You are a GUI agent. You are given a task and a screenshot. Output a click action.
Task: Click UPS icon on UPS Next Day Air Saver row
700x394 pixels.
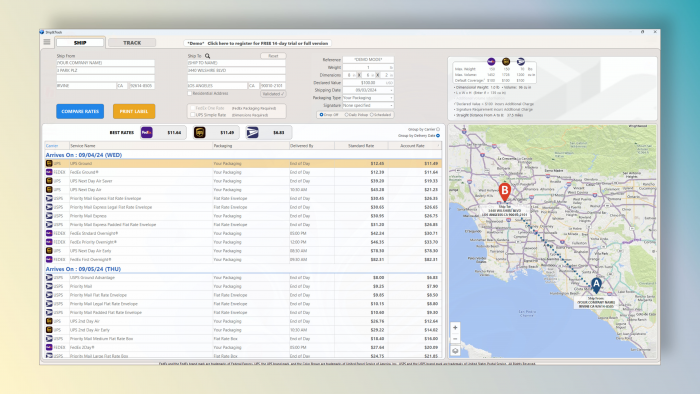[x=49, y=181]
